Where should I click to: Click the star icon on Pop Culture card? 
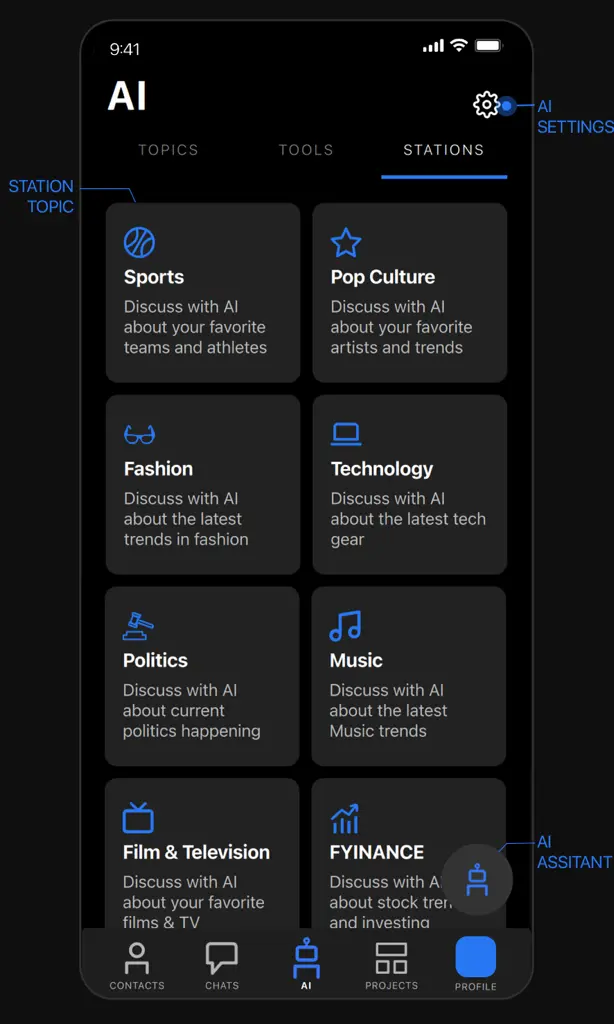coord(346,243)
